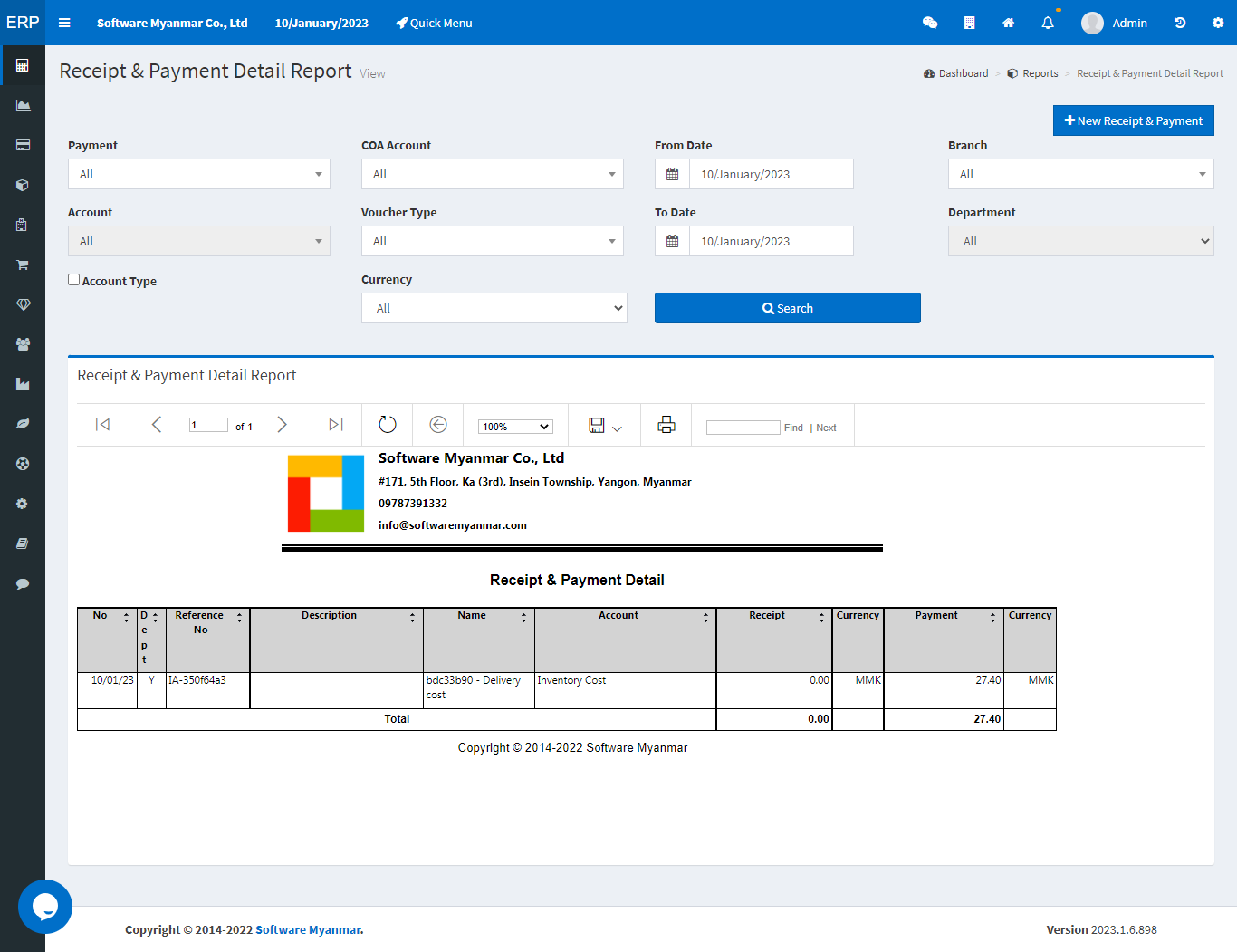1237x952 pixels.
Task: Open the soccer ball icon in sidebar
Action: click(23, 464)
